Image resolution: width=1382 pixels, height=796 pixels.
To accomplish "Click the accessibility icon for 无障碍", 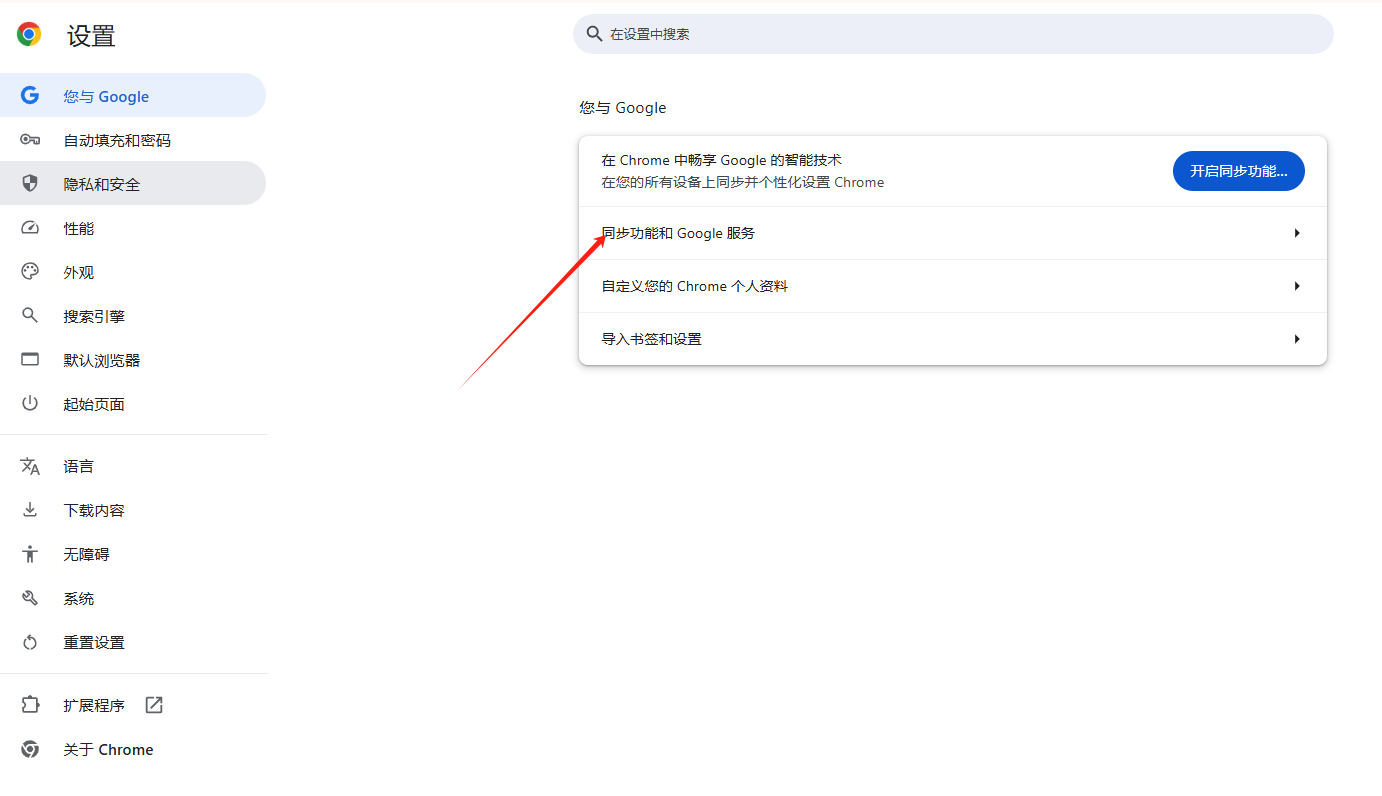I will [x=30, y=554].
